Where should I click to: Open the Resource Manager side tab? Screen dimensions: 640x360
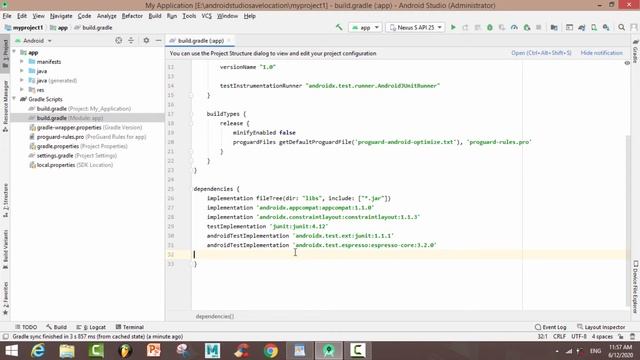pyautogui.click(x=5, y=106)
